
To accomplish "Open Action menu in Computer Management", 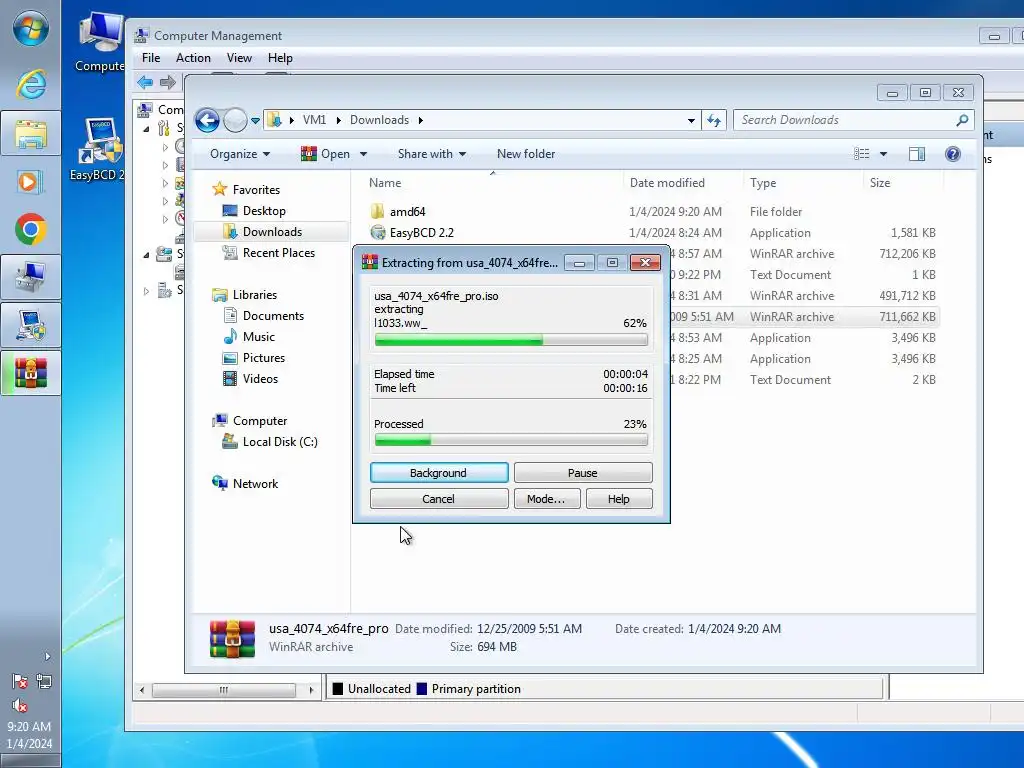I will pyautogui.click(x=193, y=58).
